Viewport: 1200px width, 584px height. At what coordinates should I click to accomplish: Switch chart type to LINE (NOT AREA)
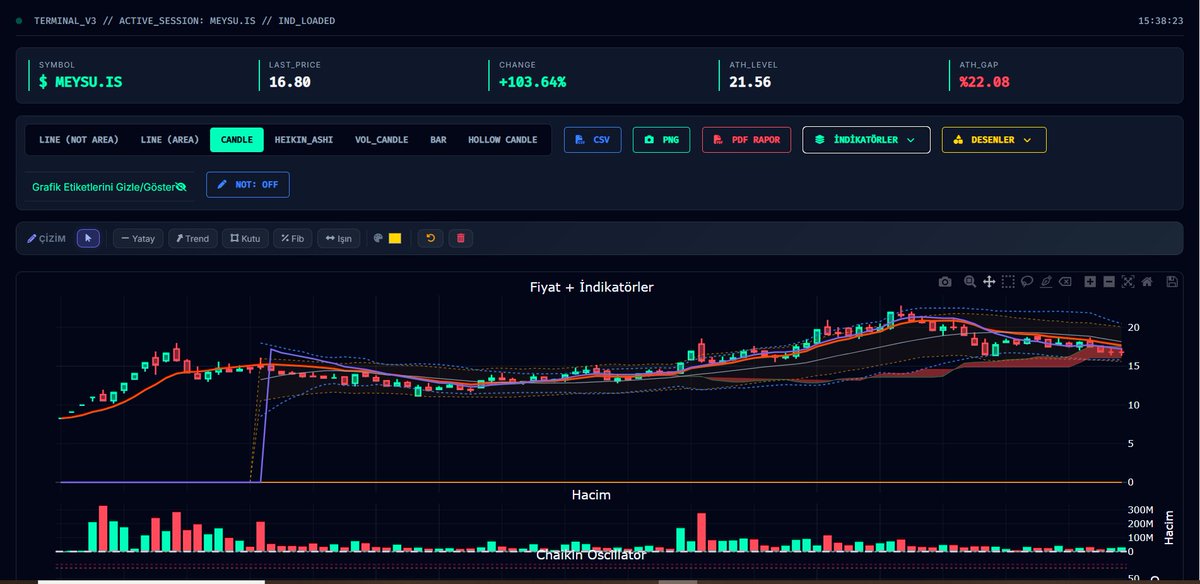point(79,140)
